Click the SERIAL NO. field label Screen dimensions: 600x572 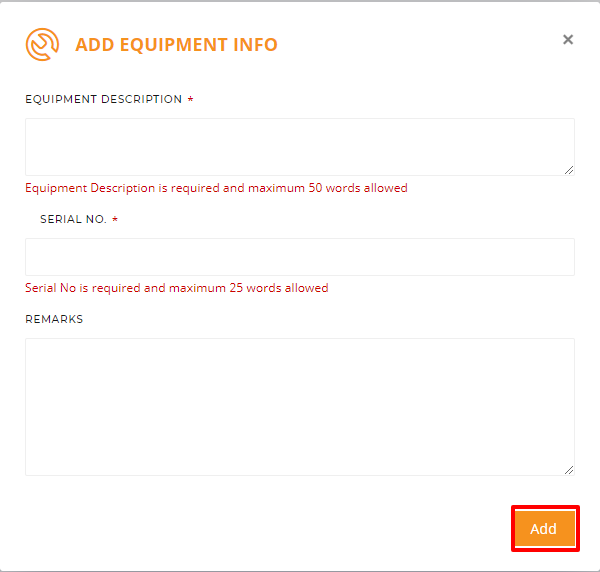pyautogui.click(x=73, y=219)
